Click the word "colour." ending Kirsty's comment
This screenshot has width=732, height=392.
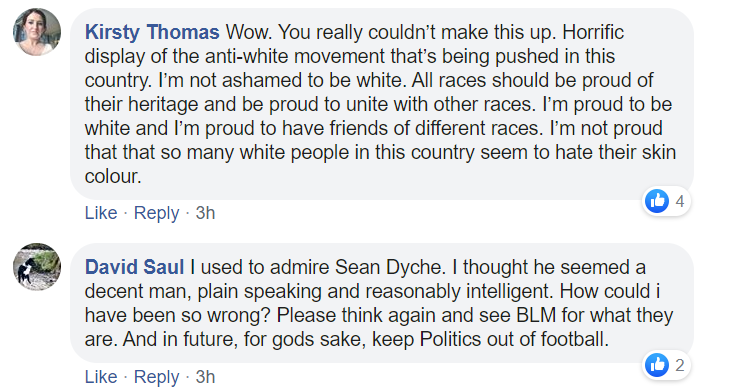click(x=113, y=176)
